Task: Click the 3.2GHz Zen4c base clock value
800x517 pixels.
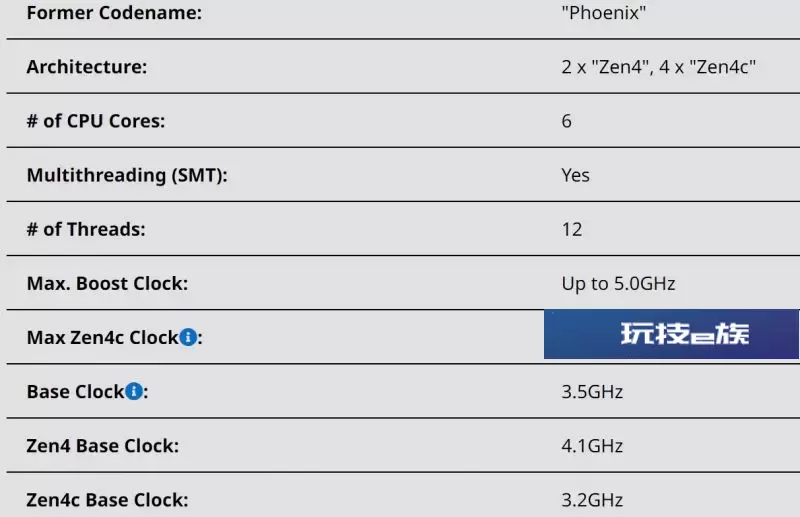Action: tap(592, 500)
